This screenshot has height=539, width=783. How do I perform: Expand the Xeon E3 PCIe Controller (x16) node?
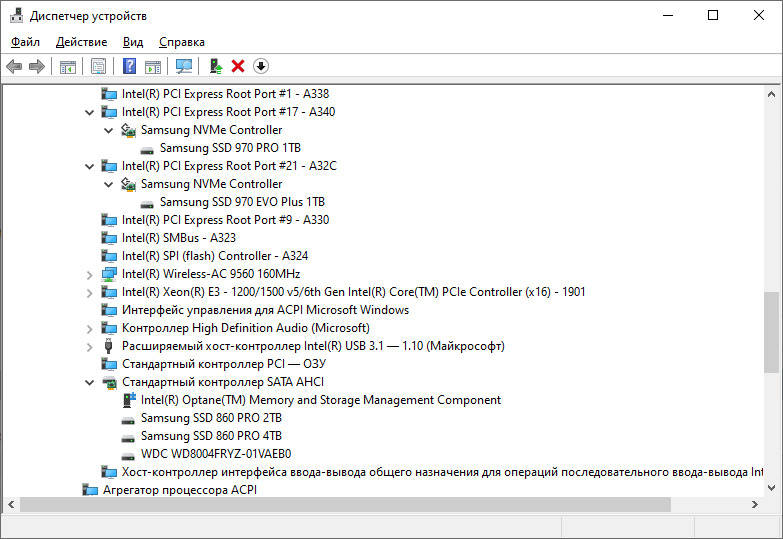point(89,292)
